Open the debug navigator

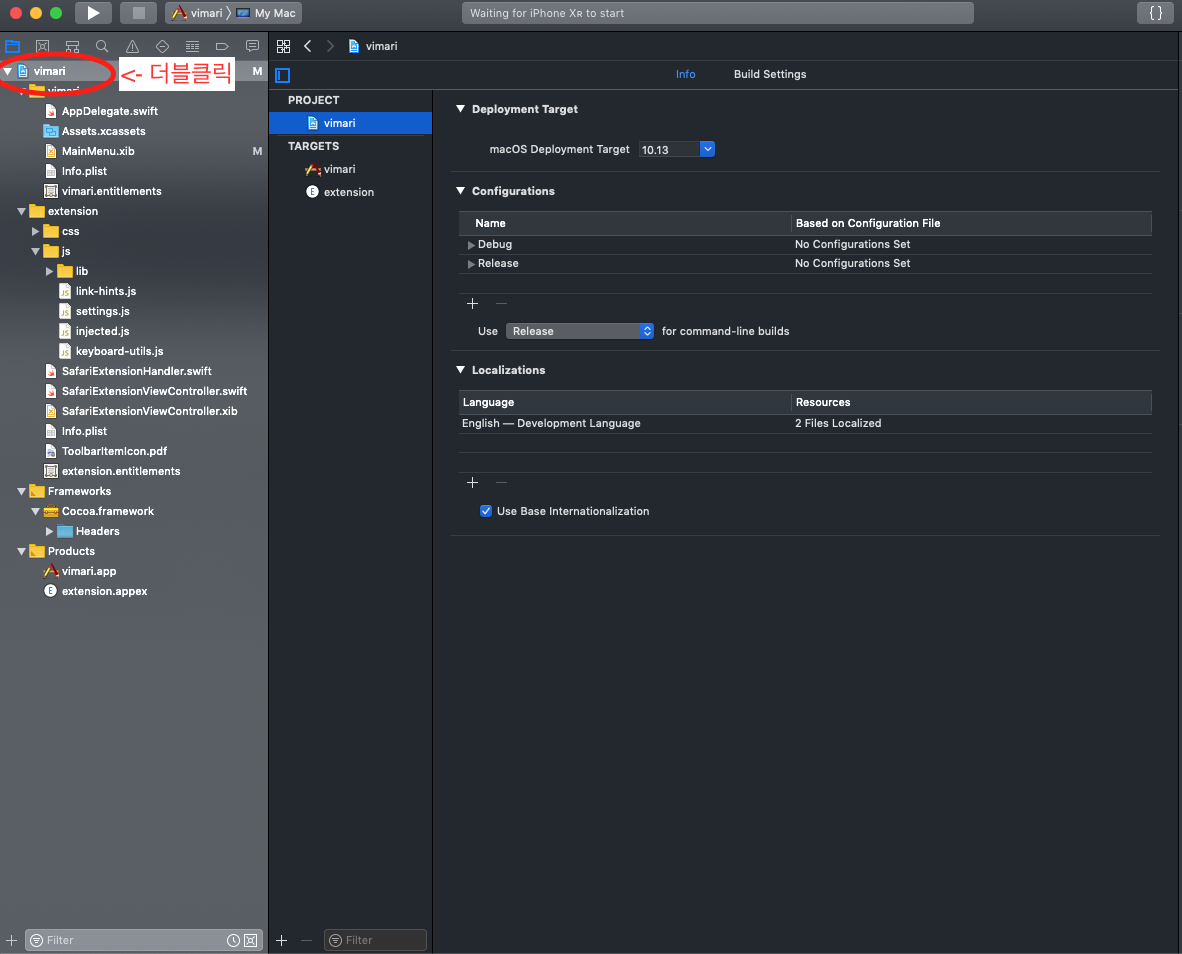click(192, 46)
